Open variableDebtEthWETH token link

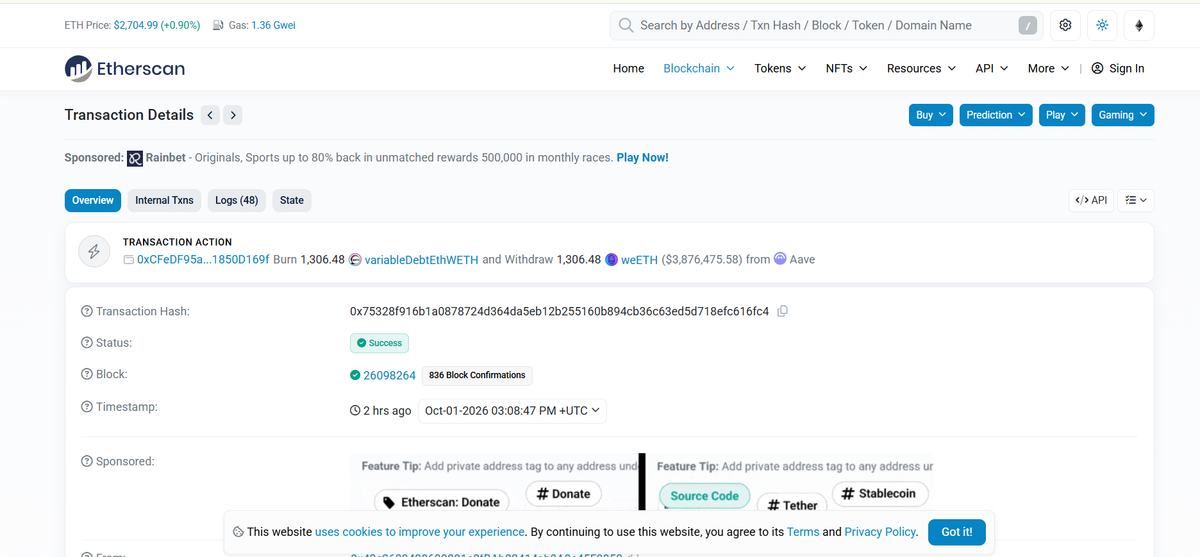pos(421,260)
